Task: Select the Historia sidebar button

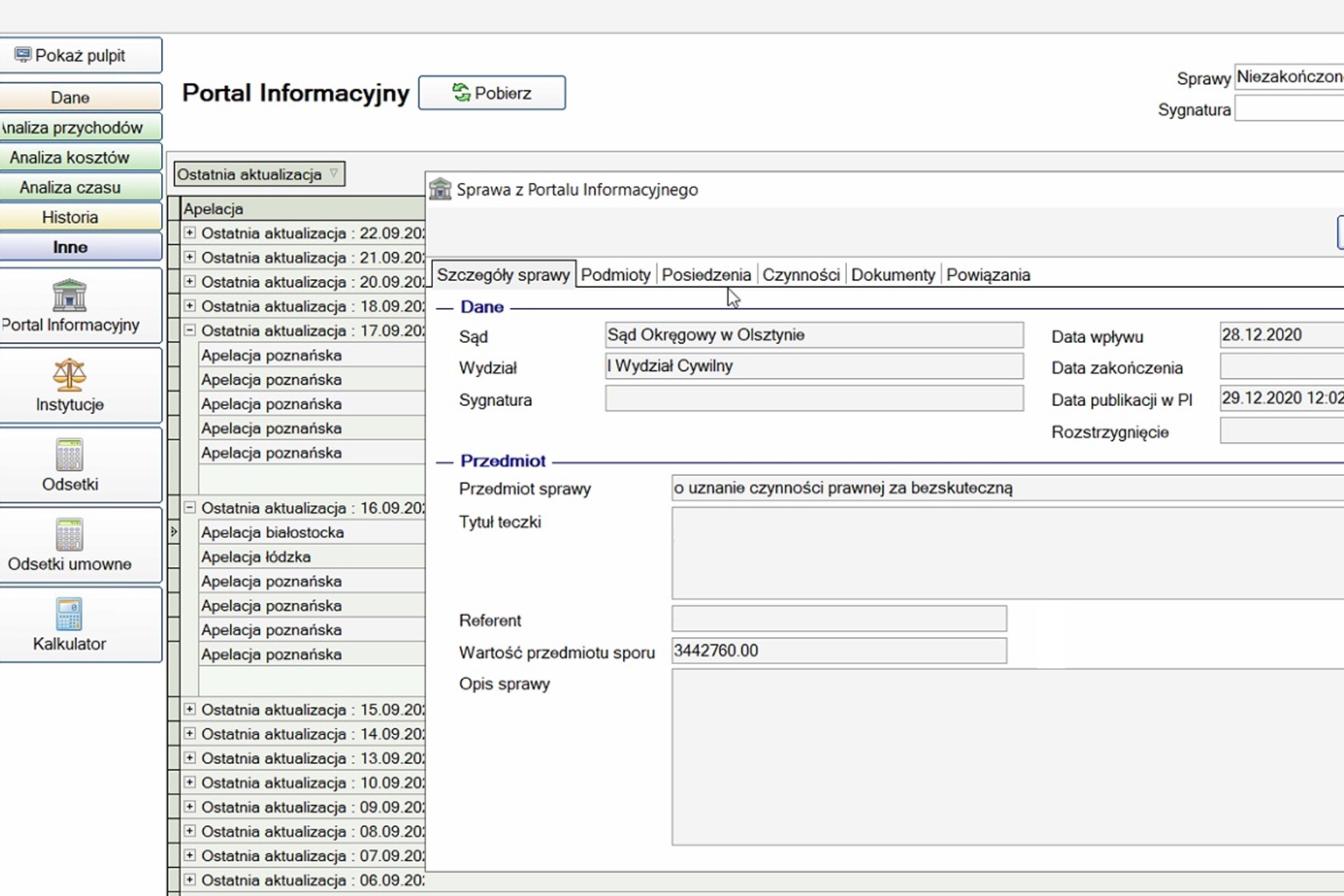Action: pyautogui.click(x=70, y=217)
